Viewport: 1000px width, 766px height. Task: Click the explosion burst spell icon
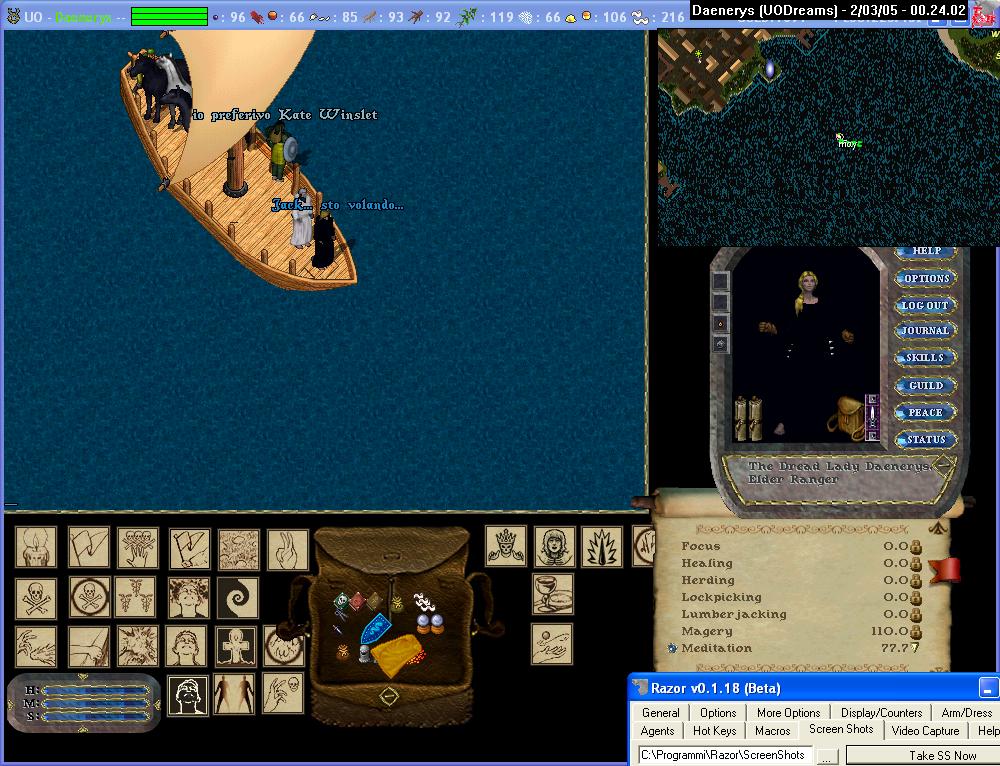(137, 646)
